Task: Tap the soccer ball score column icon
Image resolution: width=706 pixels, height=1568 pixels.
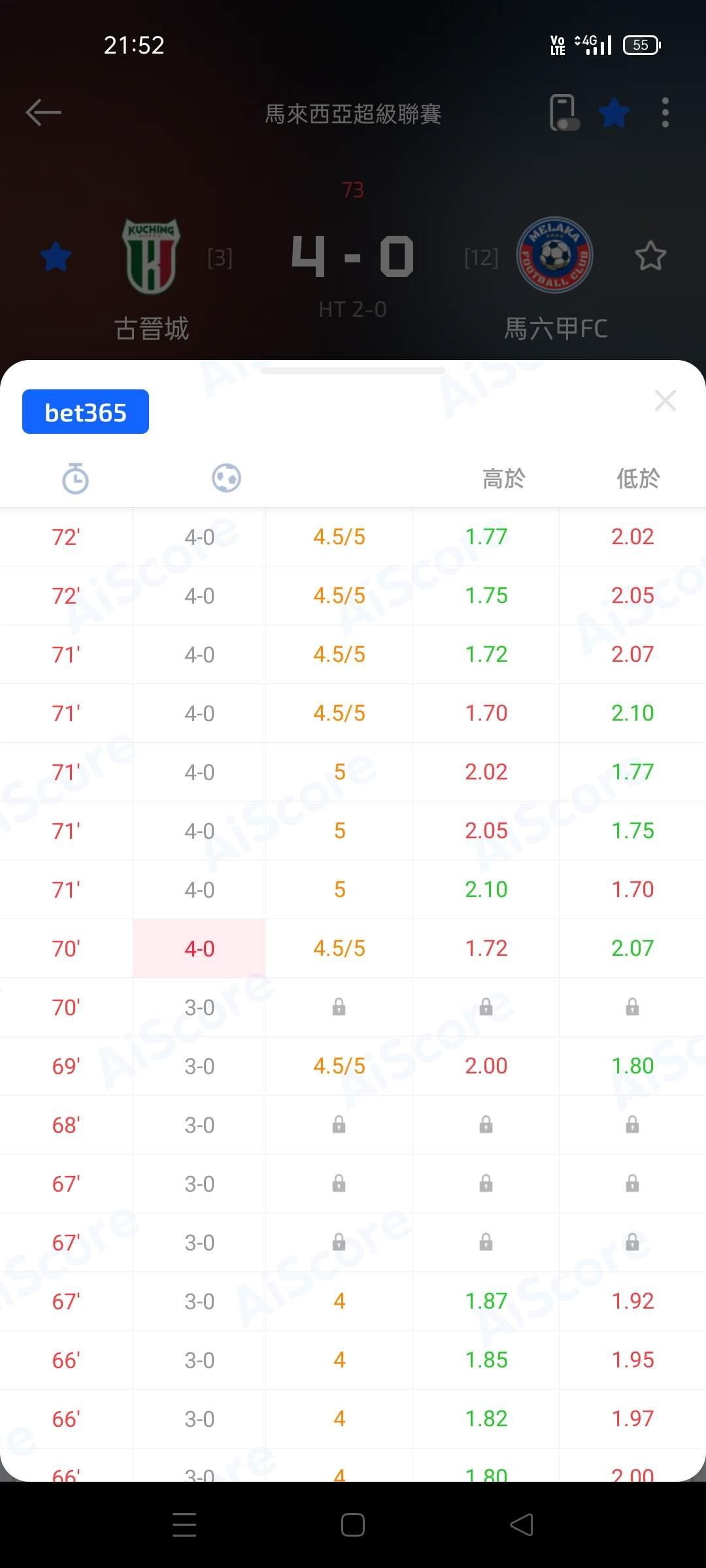Action: [226, 478]
